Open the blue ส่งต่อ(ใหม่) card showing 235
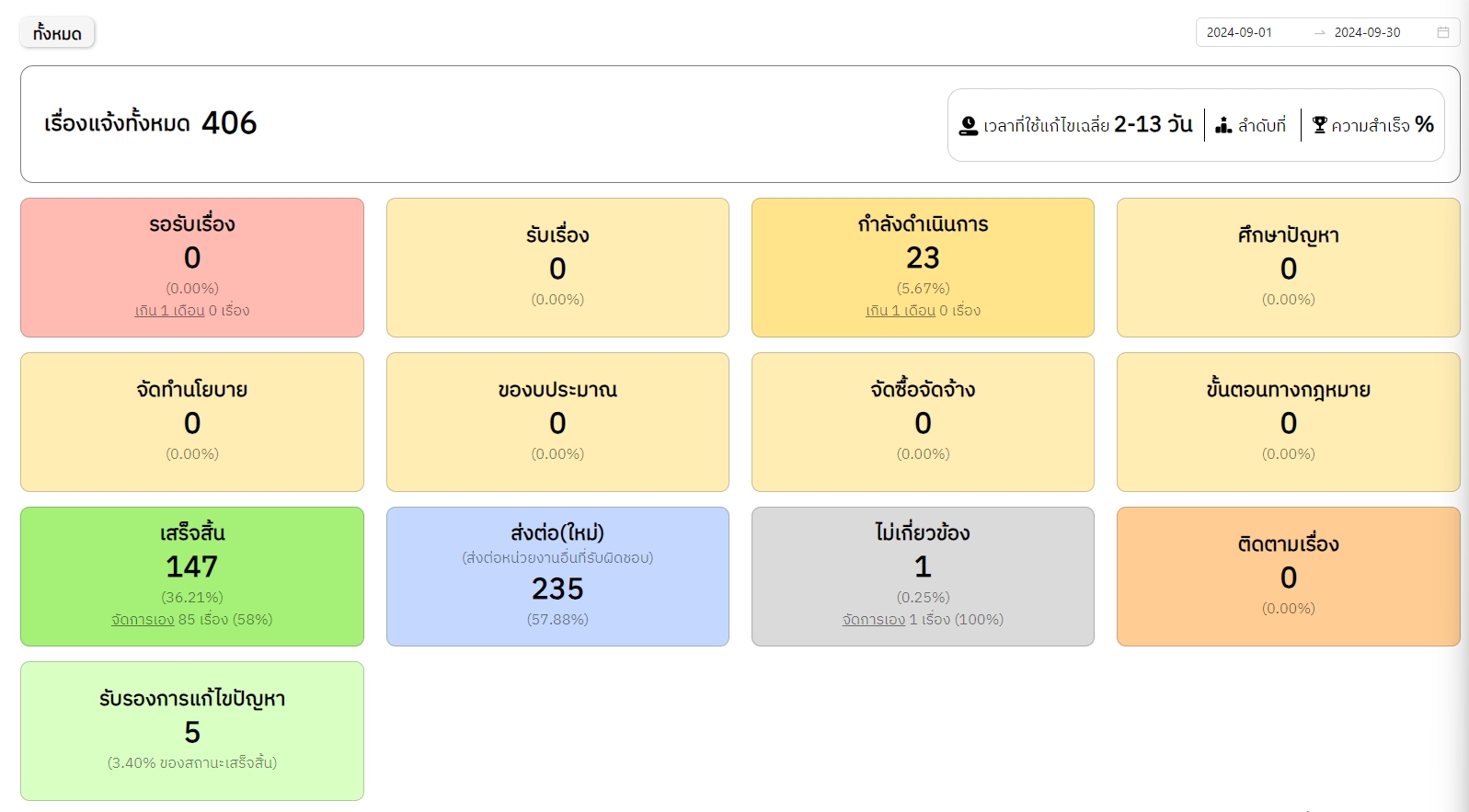The width and height of the screenshot is (1469, 812). 557,577
